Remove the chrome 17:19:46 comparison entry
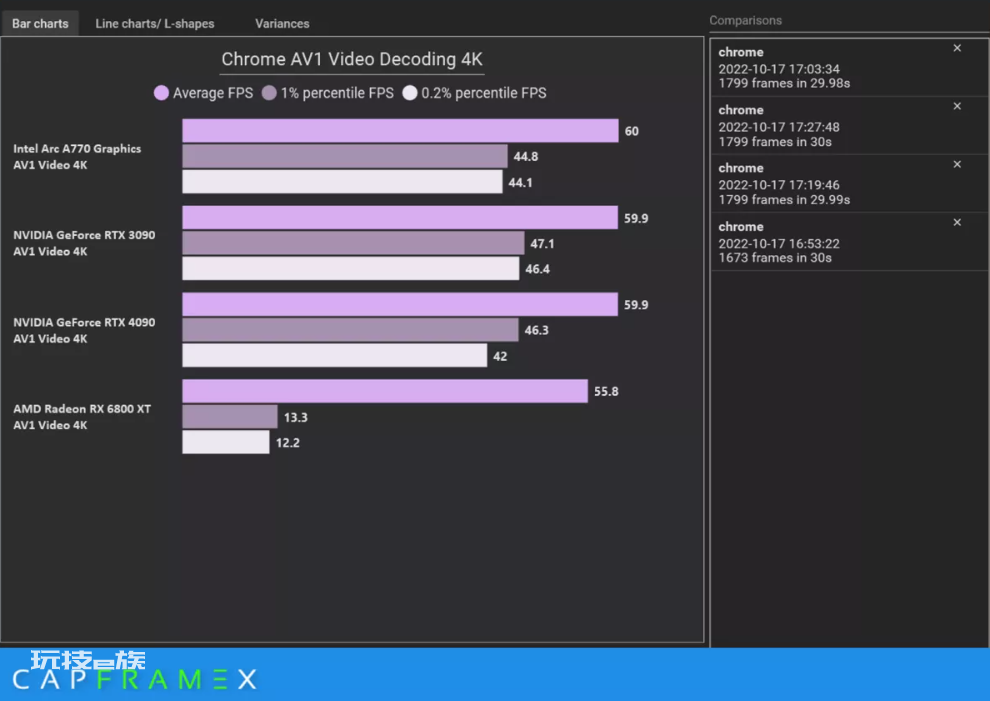The height and width of the screenshot is (701, 990). (957, 164)
